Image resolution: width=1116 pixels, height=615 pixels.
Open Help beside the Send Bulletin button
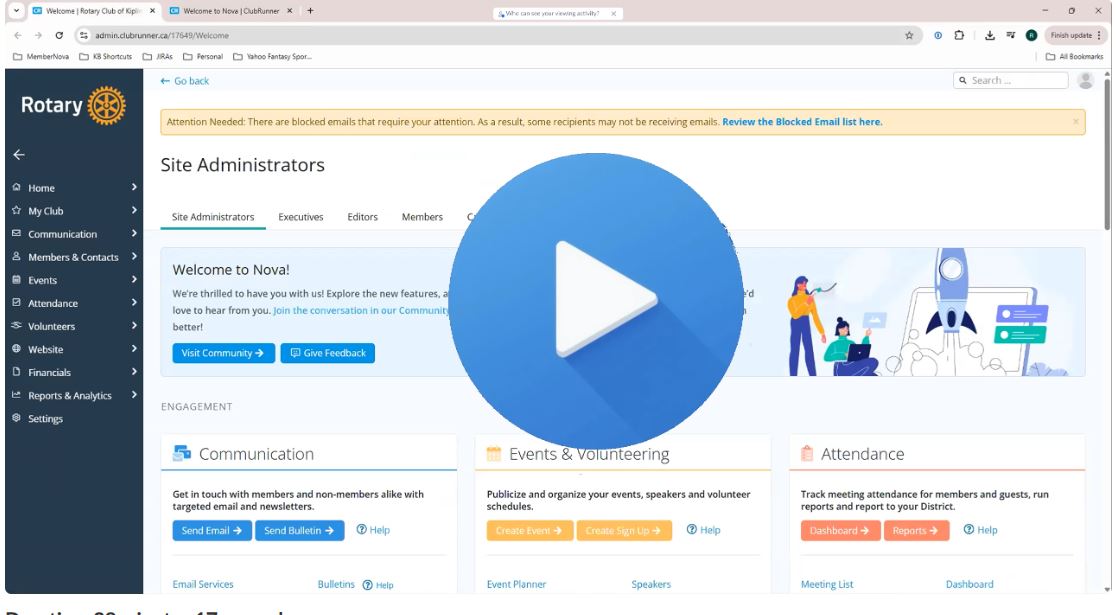click(x=373, y=530)
